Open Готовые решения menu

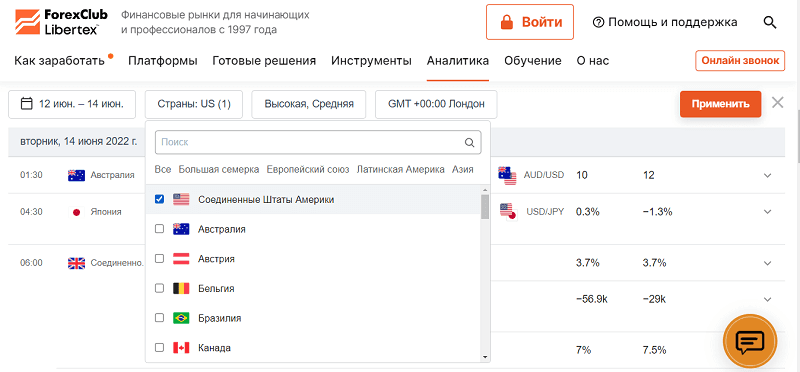tap(264, 61)
